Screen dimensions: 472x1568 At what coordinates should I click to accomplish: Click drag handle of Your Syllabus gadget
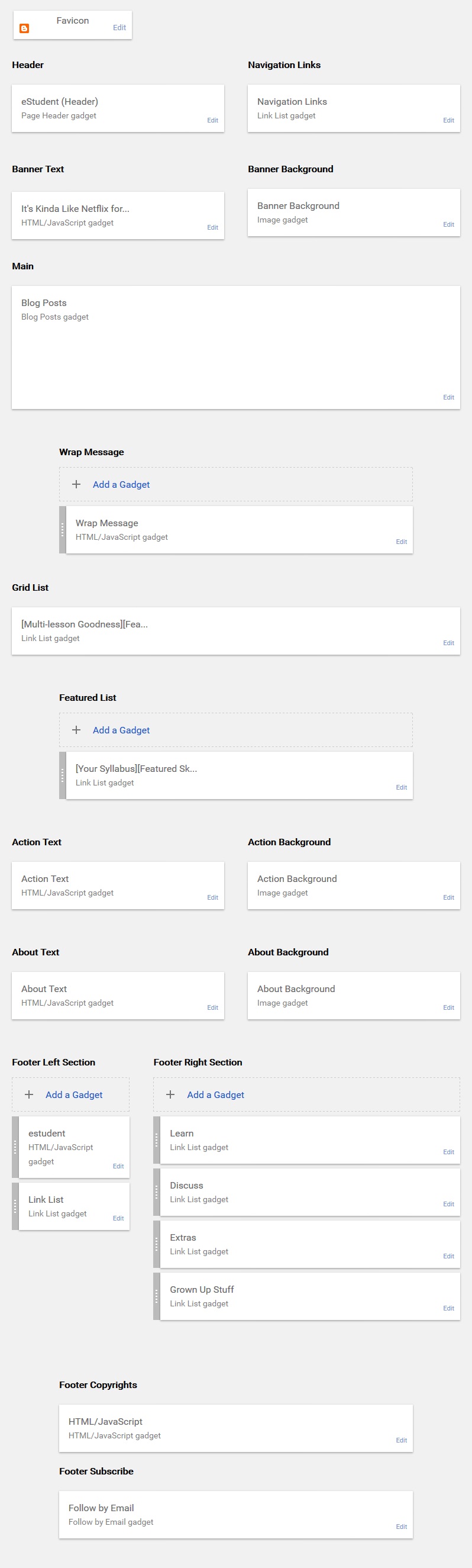[63, 775]
